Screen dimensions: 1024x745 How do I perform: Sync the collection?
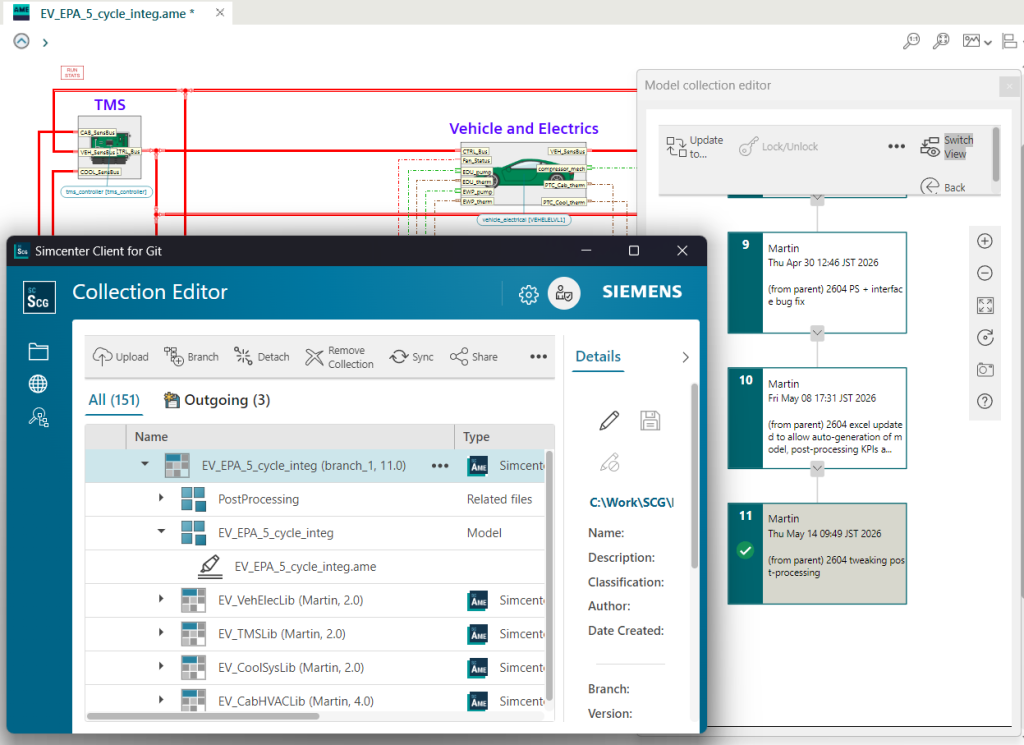pyautogui.click(x=411, y=357)
